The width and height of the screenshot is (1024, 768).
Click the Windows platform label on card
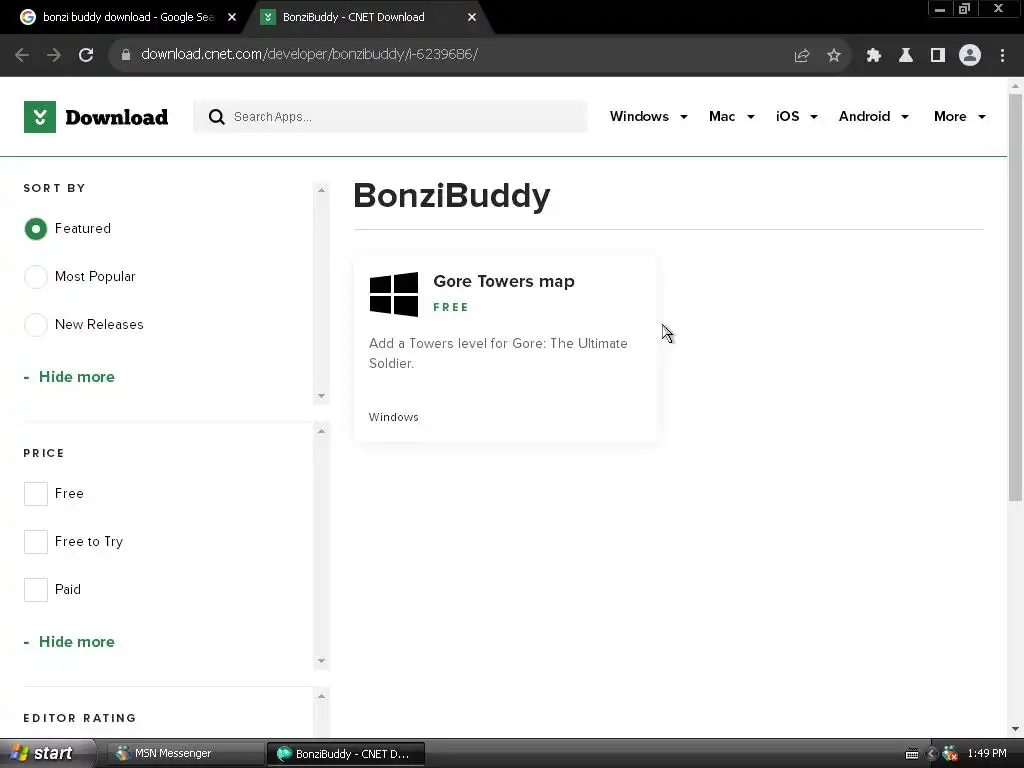pos(393,417)
